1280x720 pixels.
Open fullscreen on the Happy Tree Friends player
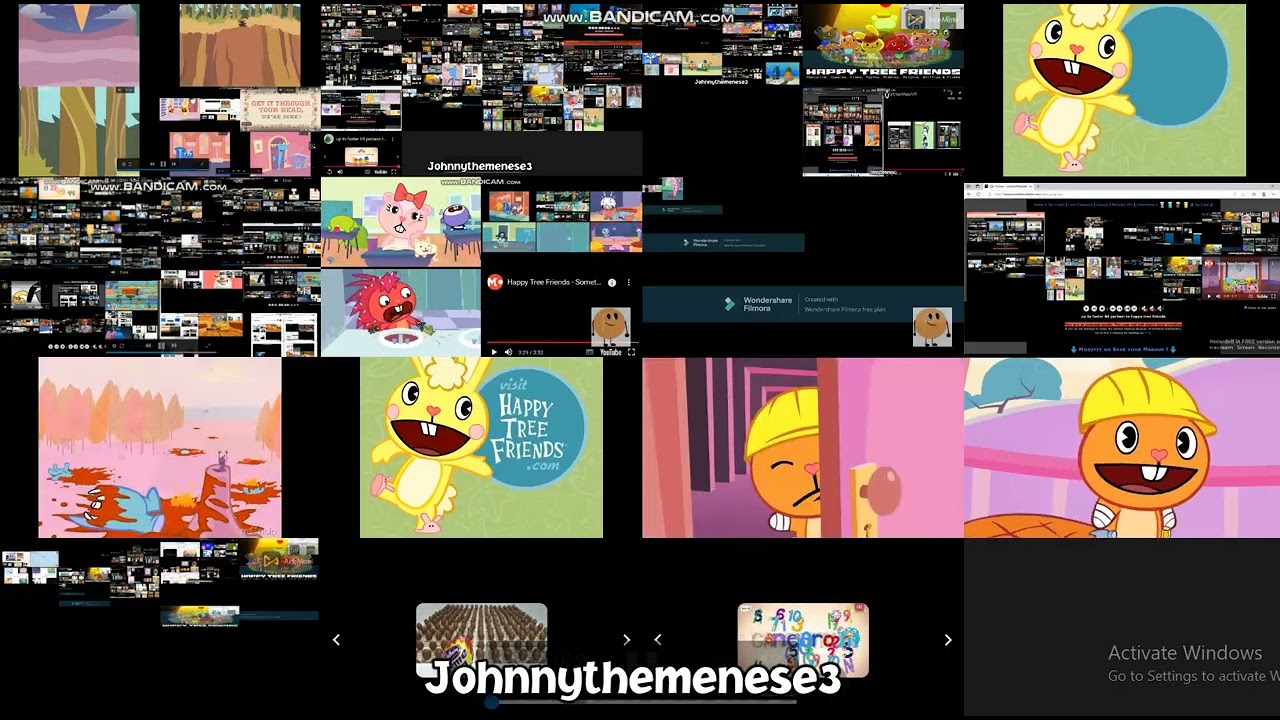click(x=631, y=352)
